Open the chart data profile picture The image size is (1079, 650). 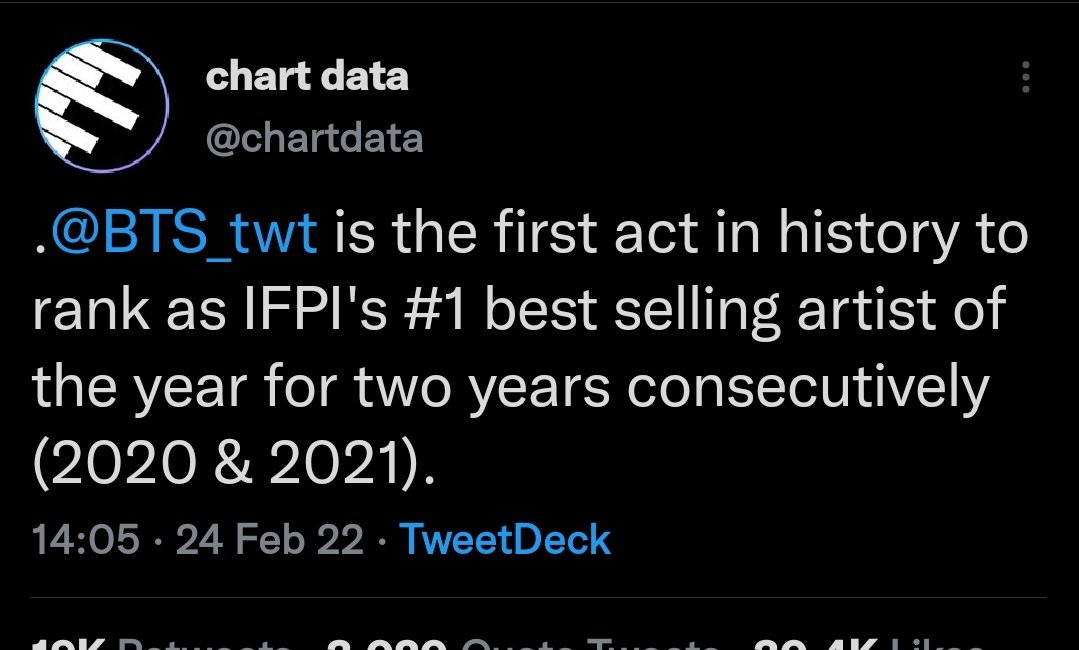(102, 105)
